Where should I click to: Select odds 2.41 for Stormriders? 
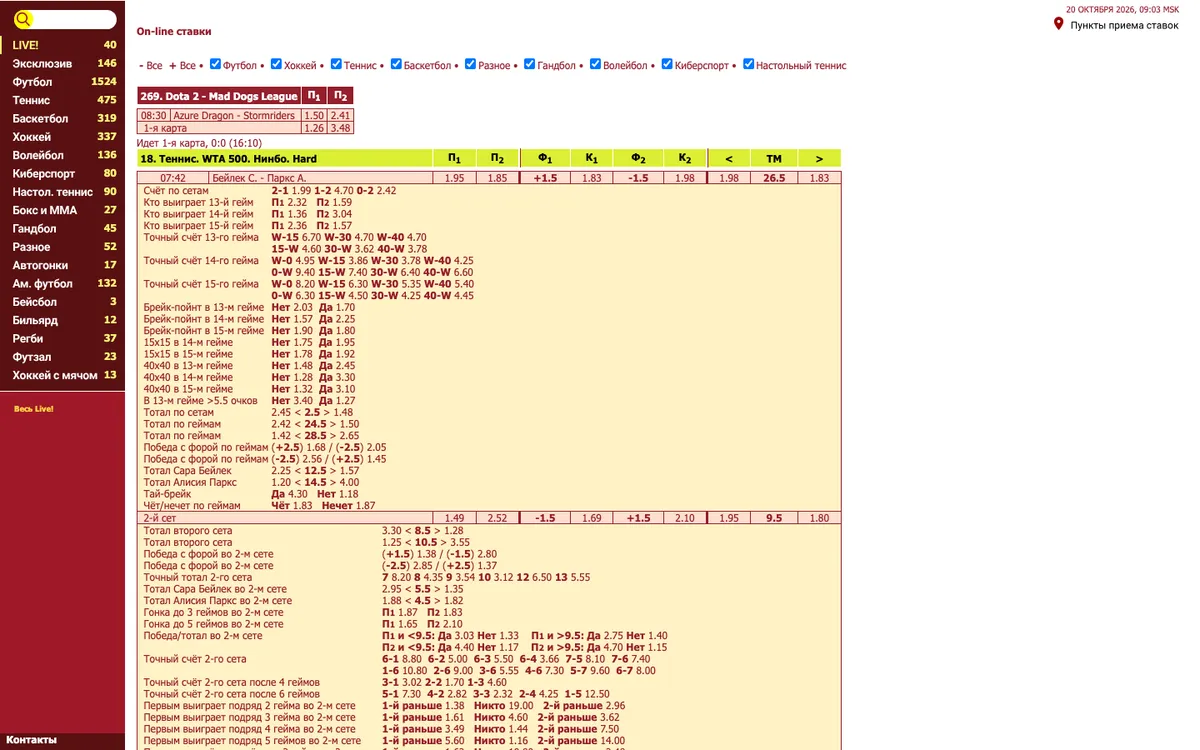[x=341, y=116]
